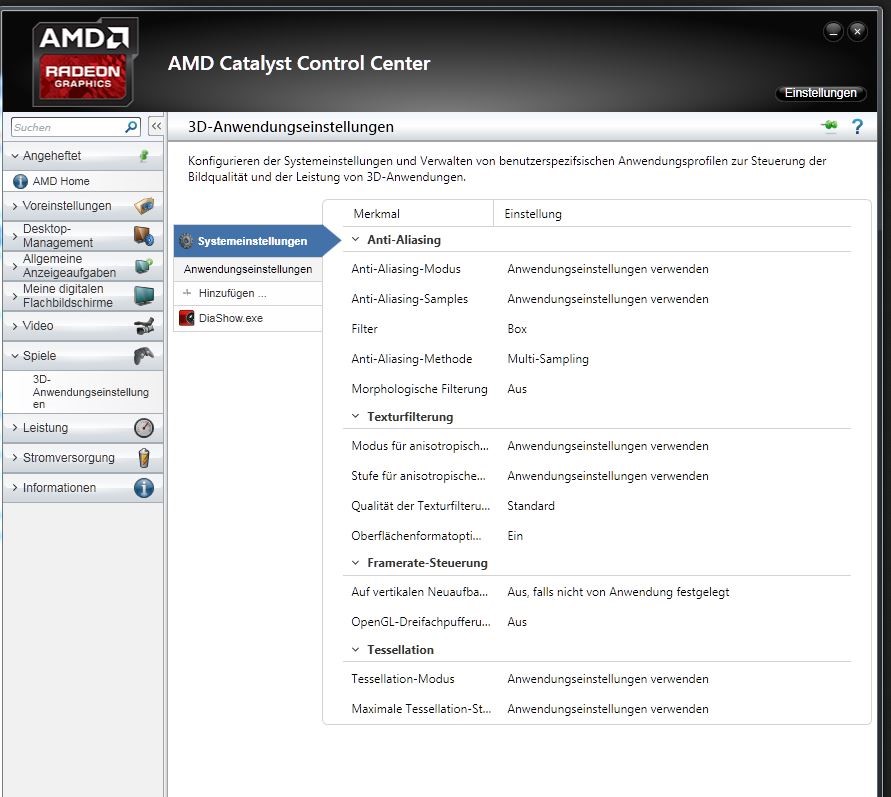Click the Spiele gamepad icon
The height and width of the screenshot is (797, 891).
[144, 355]
